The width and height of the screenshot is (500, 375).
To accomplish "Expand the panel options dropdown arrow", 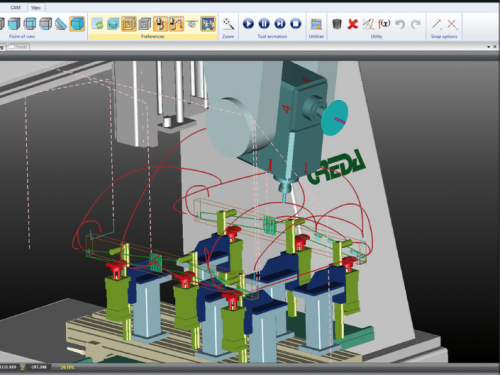I will [x=489, y=47].
